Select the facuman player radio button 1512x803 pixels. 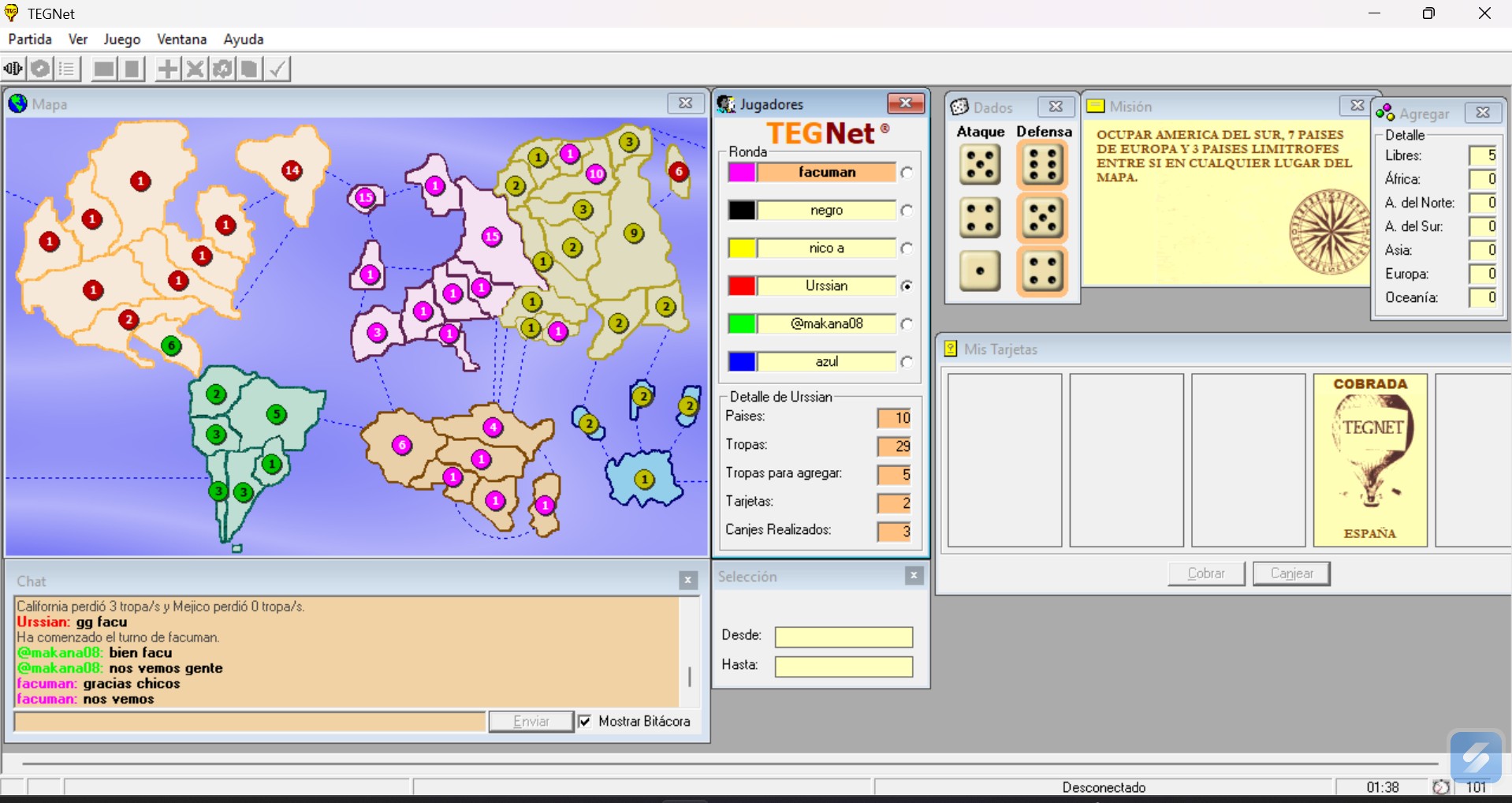[907, 173]
